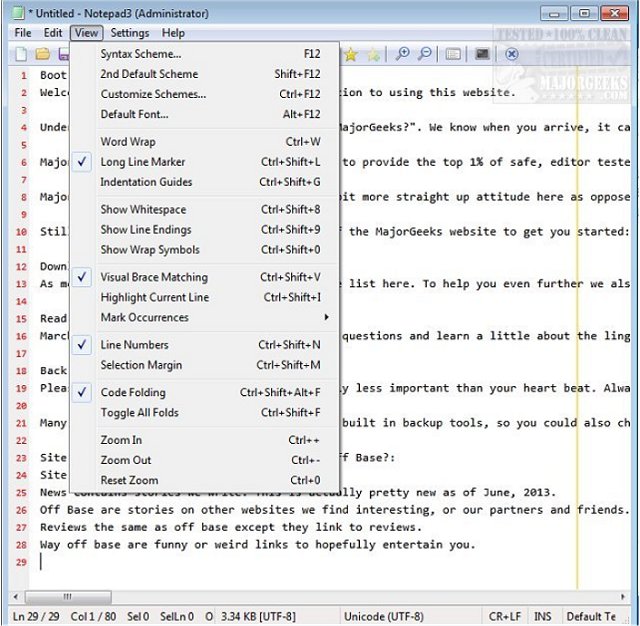The width and height of the screenshot is (640, 626).
Task: Click the horizontal scrollbar thumb
Action: pos(68,597)
